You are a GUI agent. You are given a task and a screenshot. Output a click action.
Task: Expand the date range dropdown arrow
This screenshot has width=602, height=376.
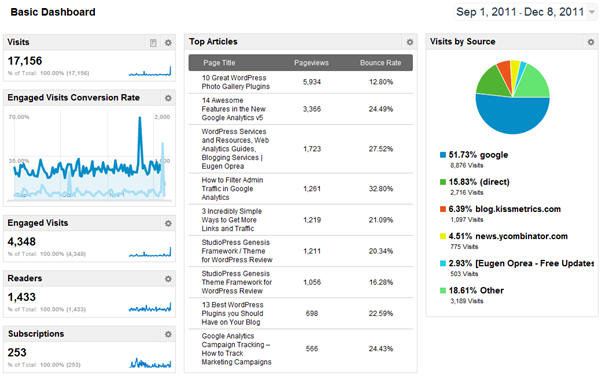[x=592, y=12]
